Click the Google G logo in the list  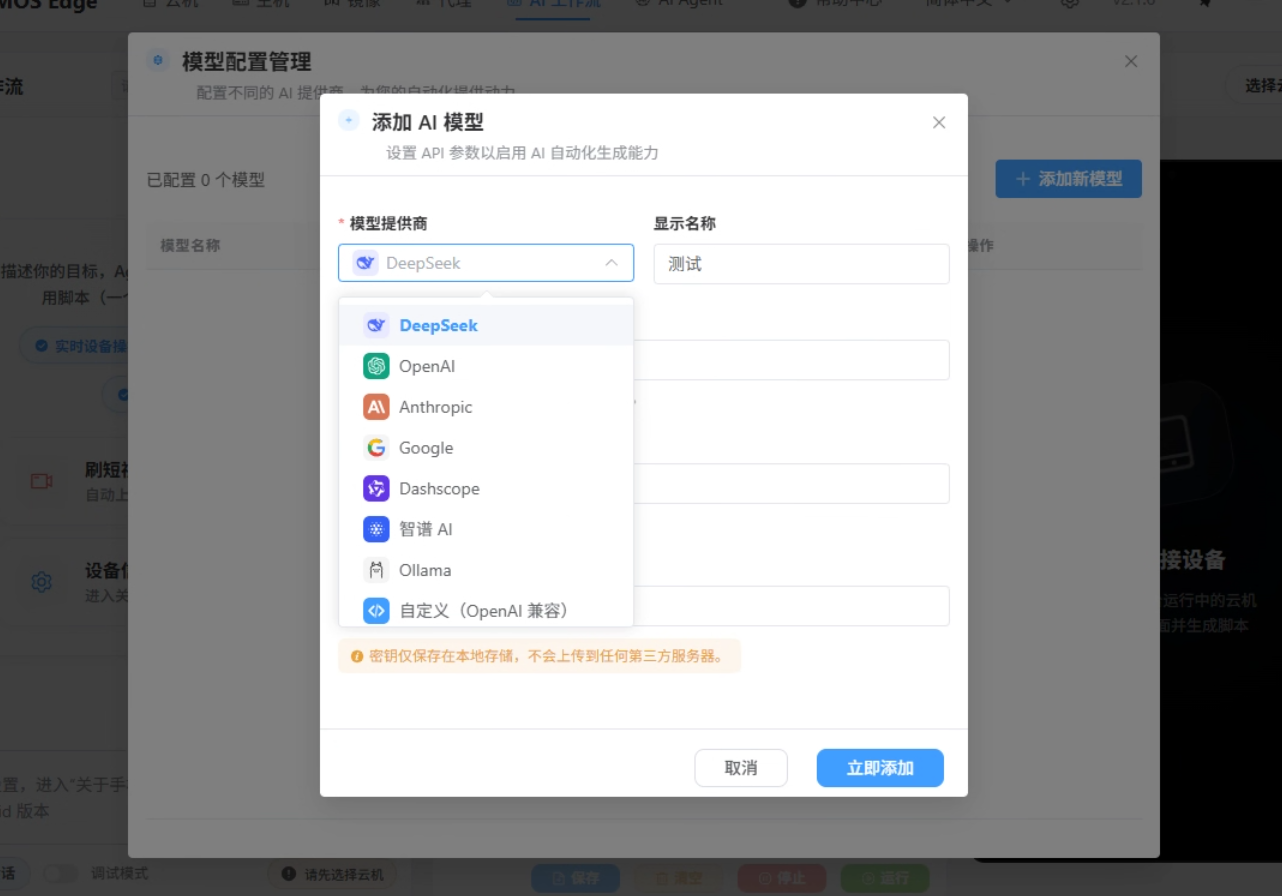(x=376, y=448)
